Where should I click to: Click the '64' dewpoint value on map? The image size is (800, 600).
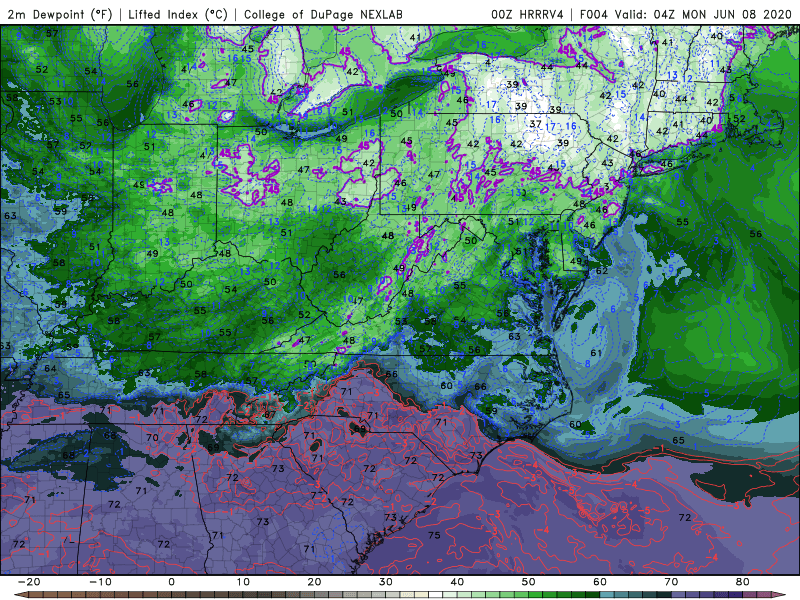tap(50, 368)
